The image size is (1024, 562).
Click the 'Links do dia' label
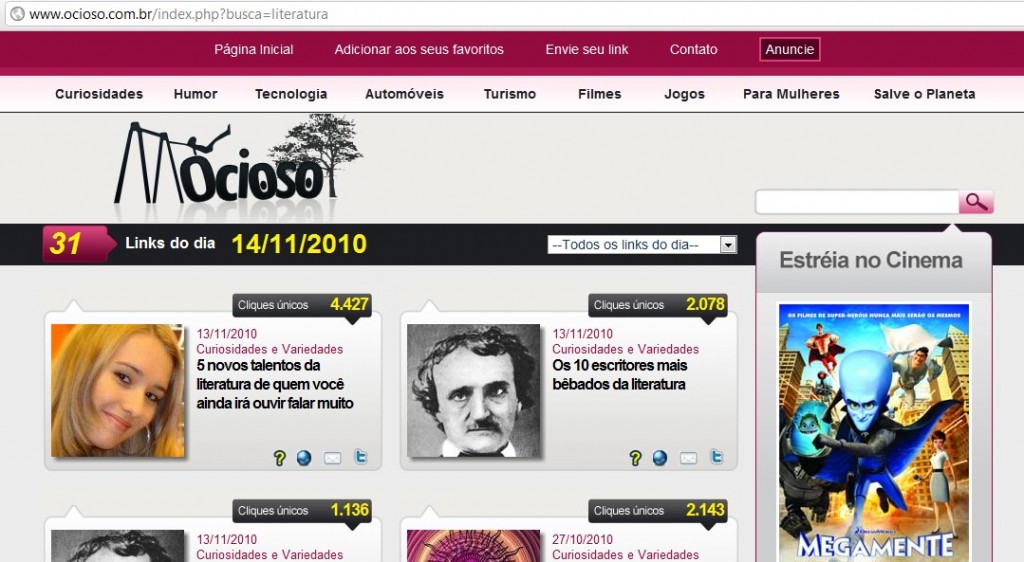pyautogui.click(x=170, y=243)
